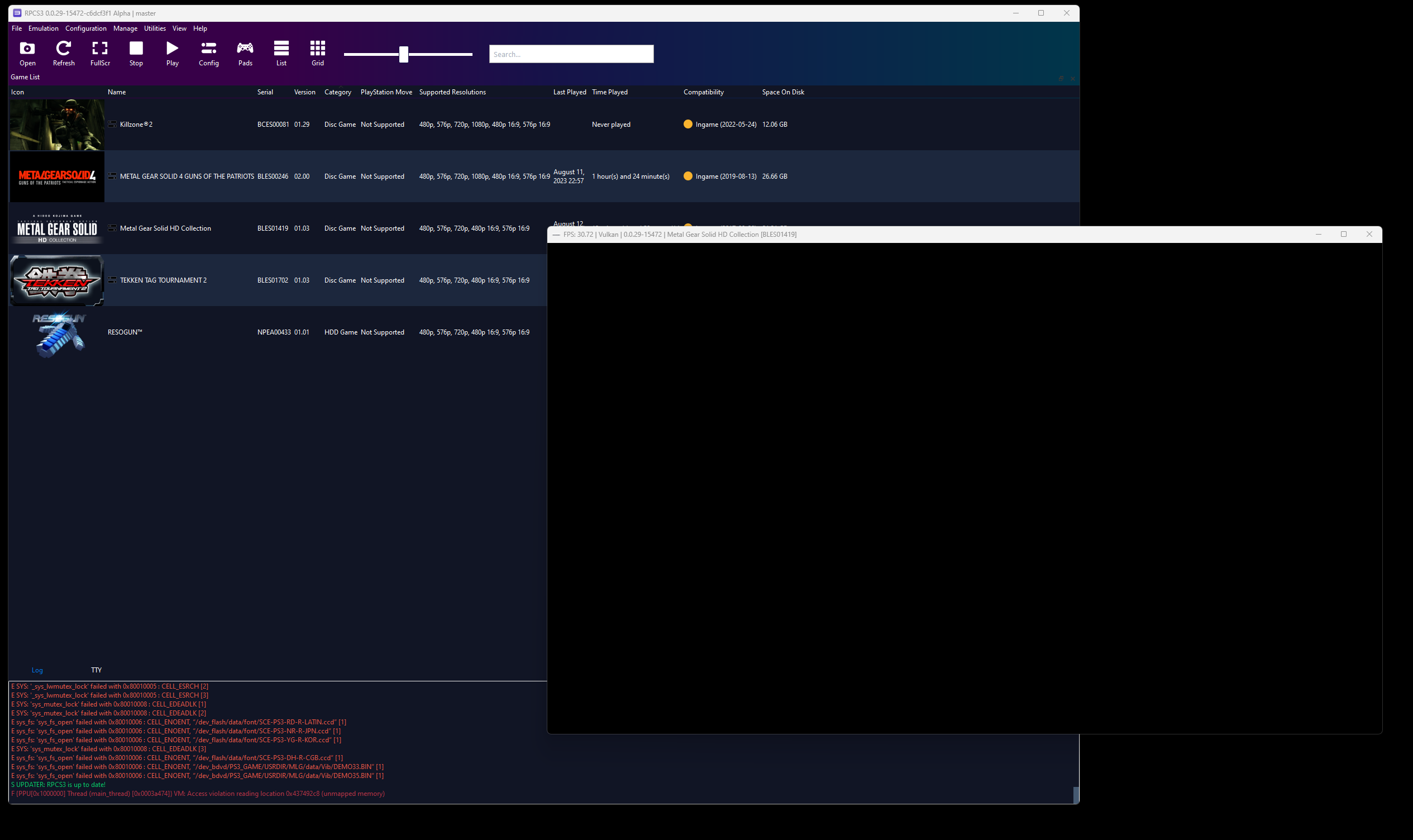This screenshot has width=1413, height=840.
Task: Click HDD Game category for RESOGUN
Action: (341, 332)
